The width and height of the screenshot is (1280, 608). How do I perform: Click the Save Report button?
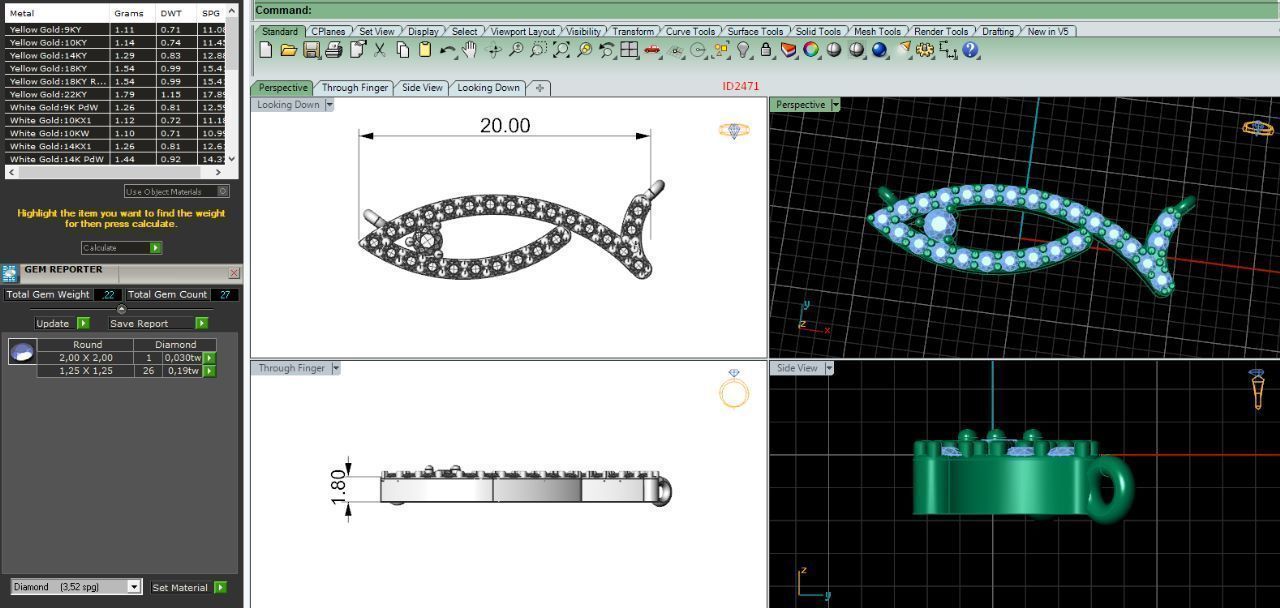pos(158,323)
